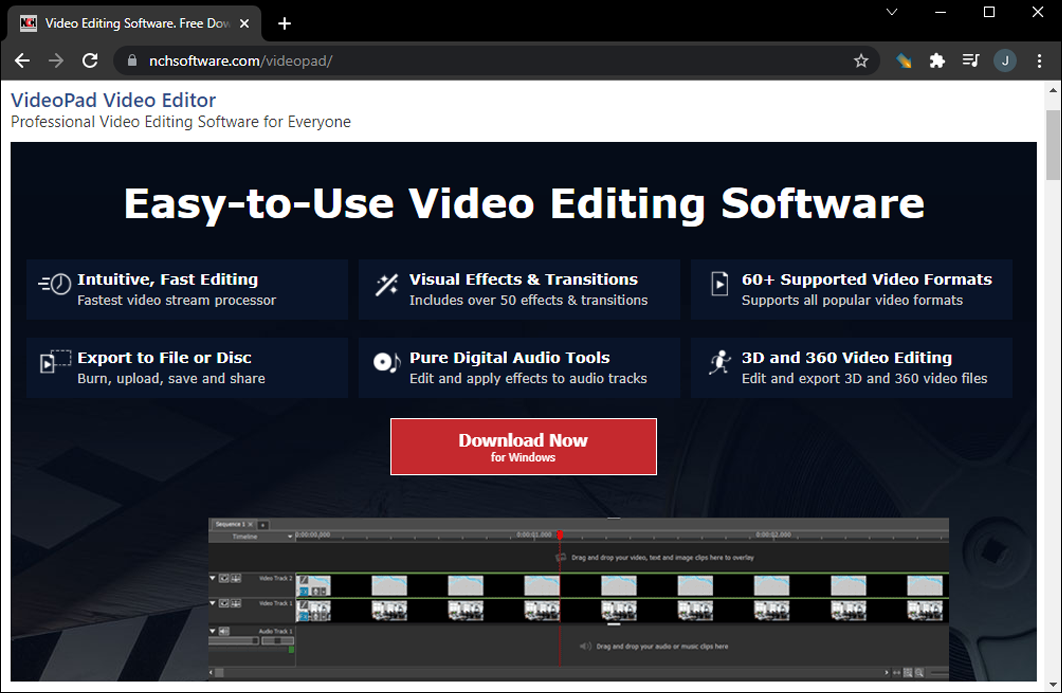
Task: Close the Video Editing Software tab
Action: tap(245, 24)
